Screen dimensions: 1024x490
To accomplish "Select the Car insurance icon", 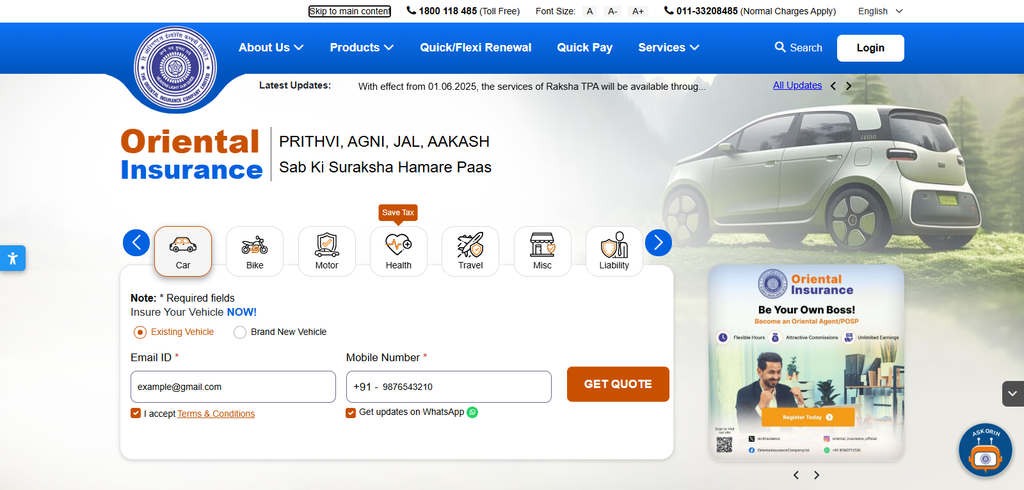I will pos(183,251).
